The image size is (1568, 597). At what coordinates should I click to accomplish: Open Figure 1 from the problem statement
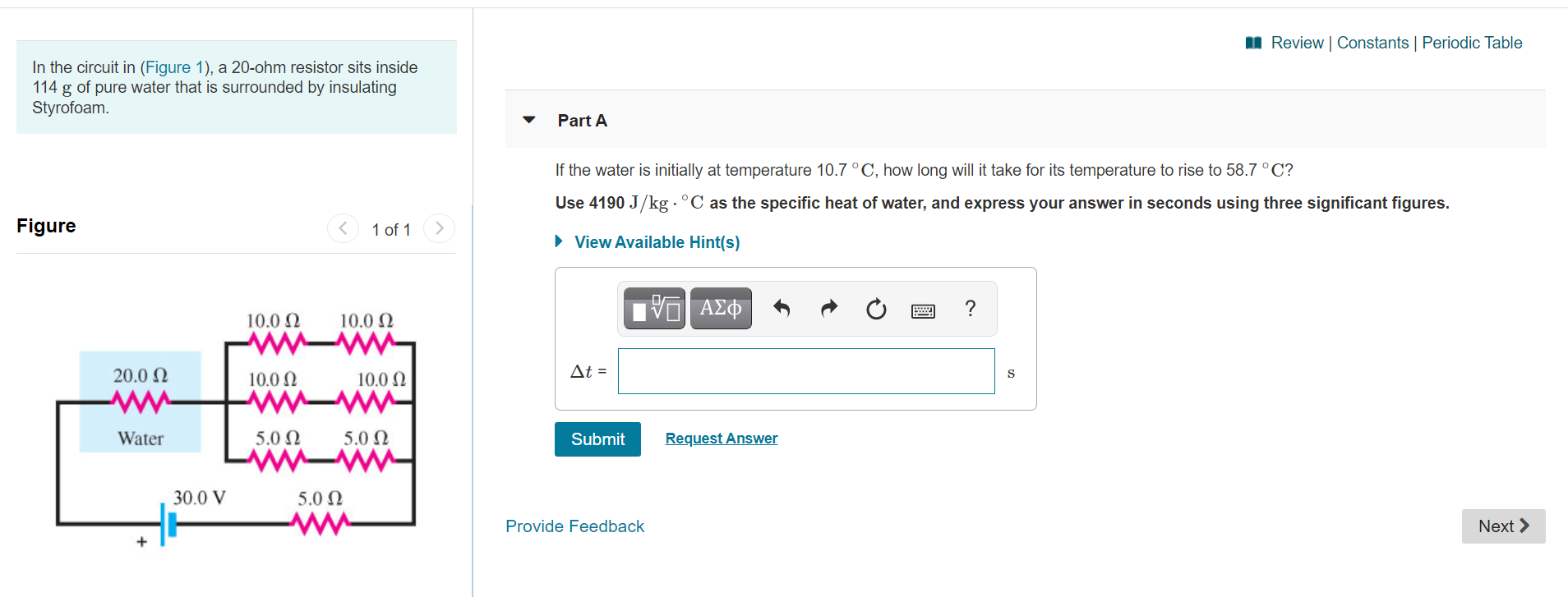[174, 67]
